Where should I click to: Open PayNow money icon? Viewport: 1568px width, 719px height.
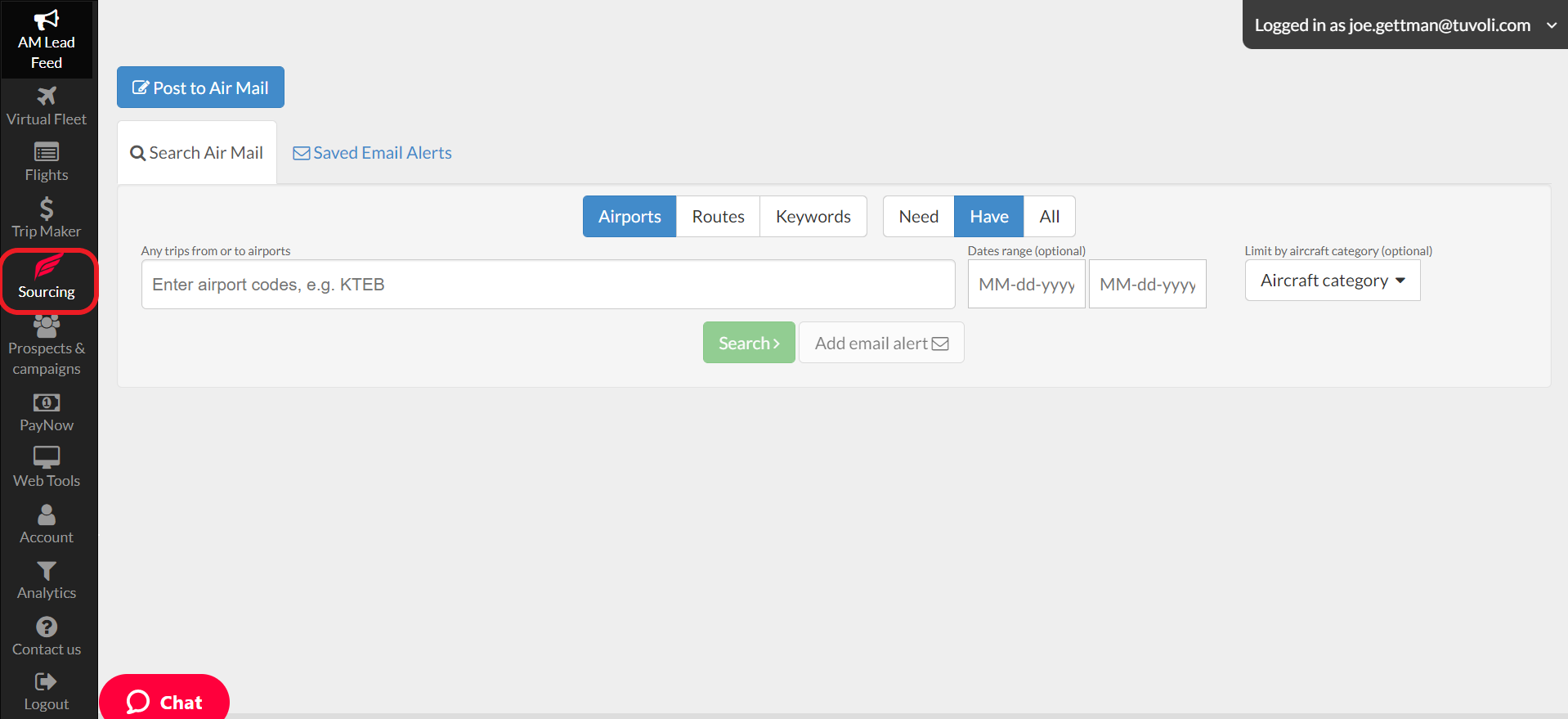pos(47,402)
